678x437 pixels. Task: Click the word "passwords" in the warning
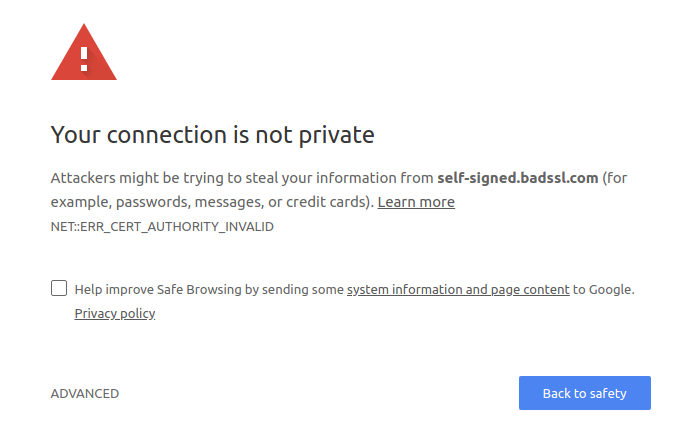pyautogui.click(x=150, y=202)
